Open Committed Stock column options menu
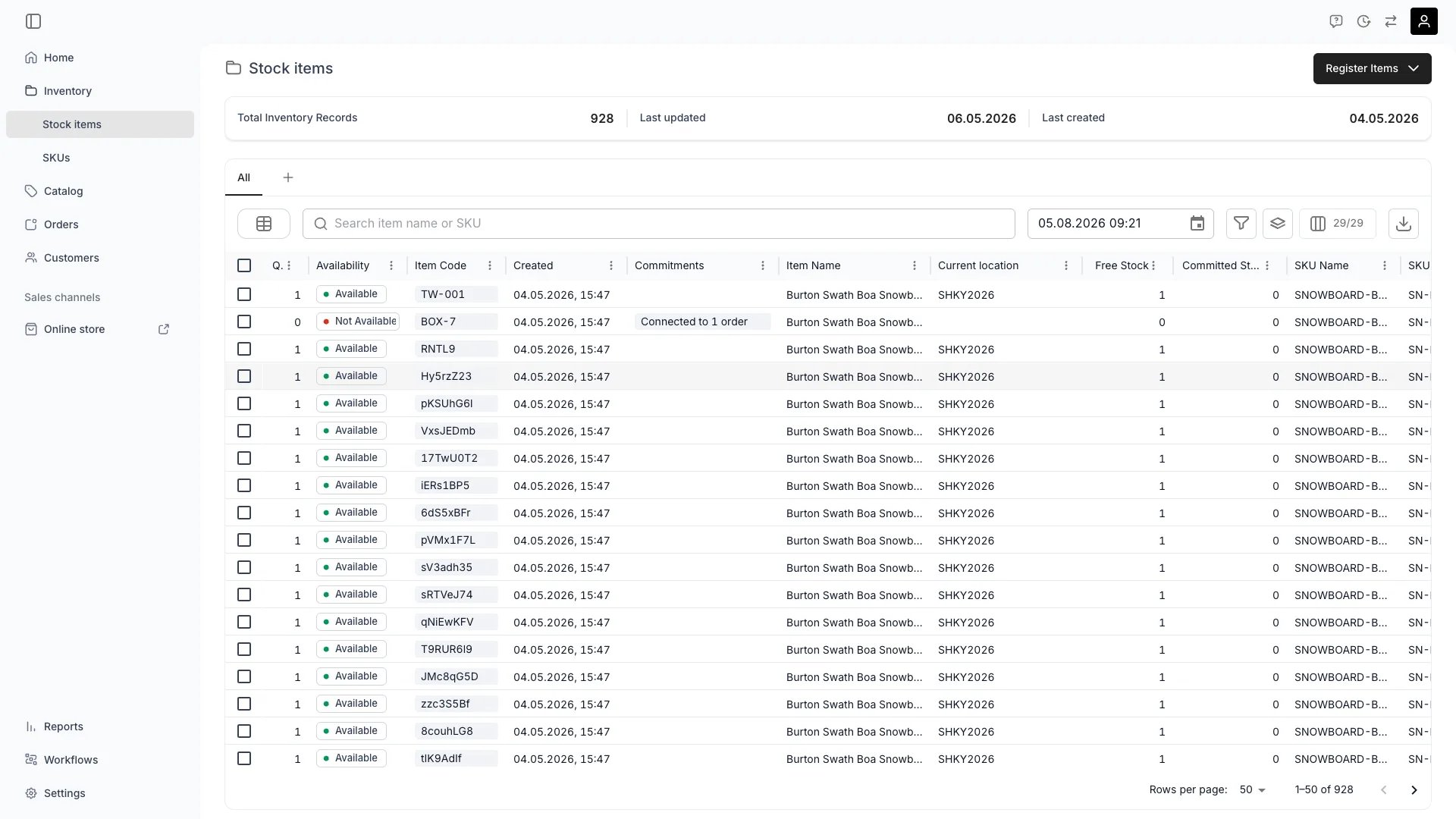 click(x=1267, y=265)
